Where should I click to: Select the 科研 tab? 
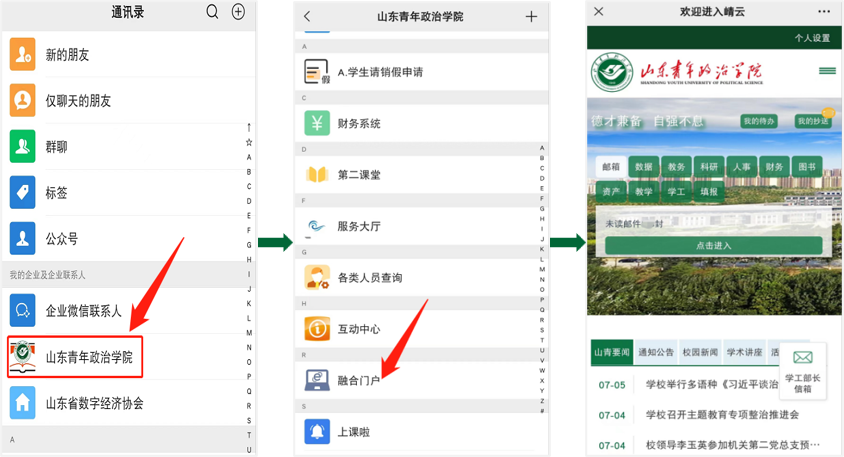click(x=709, y=167)
